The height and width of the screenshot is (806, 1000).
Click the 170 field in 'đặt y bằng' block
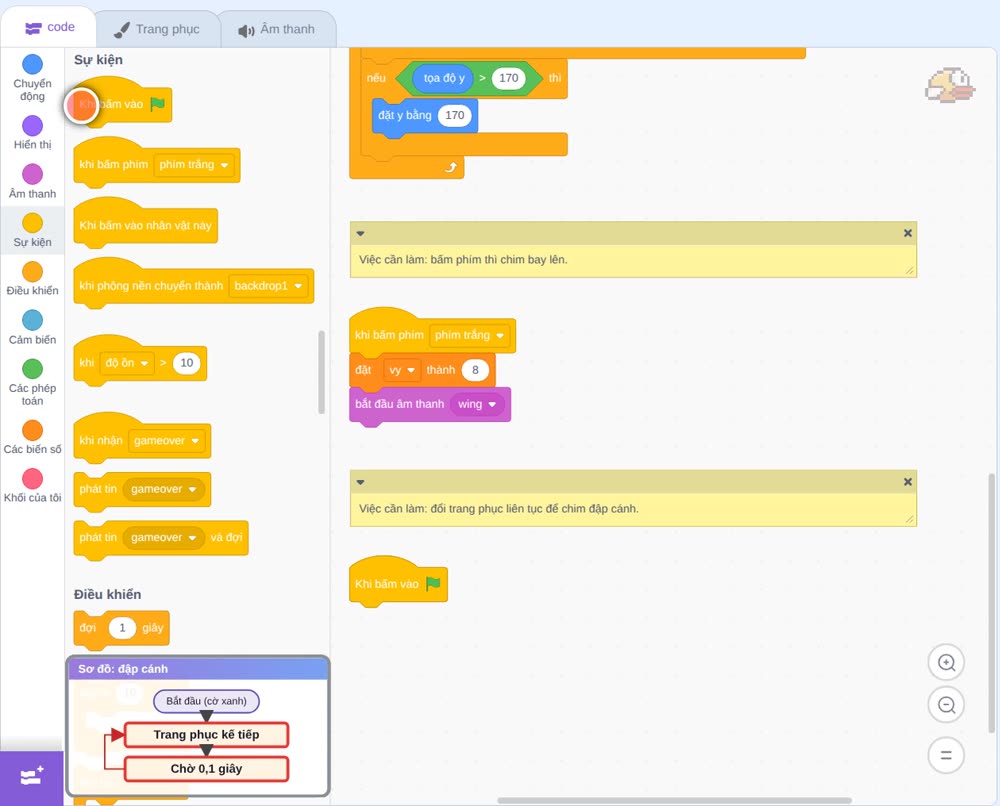(x=455, y=115)
